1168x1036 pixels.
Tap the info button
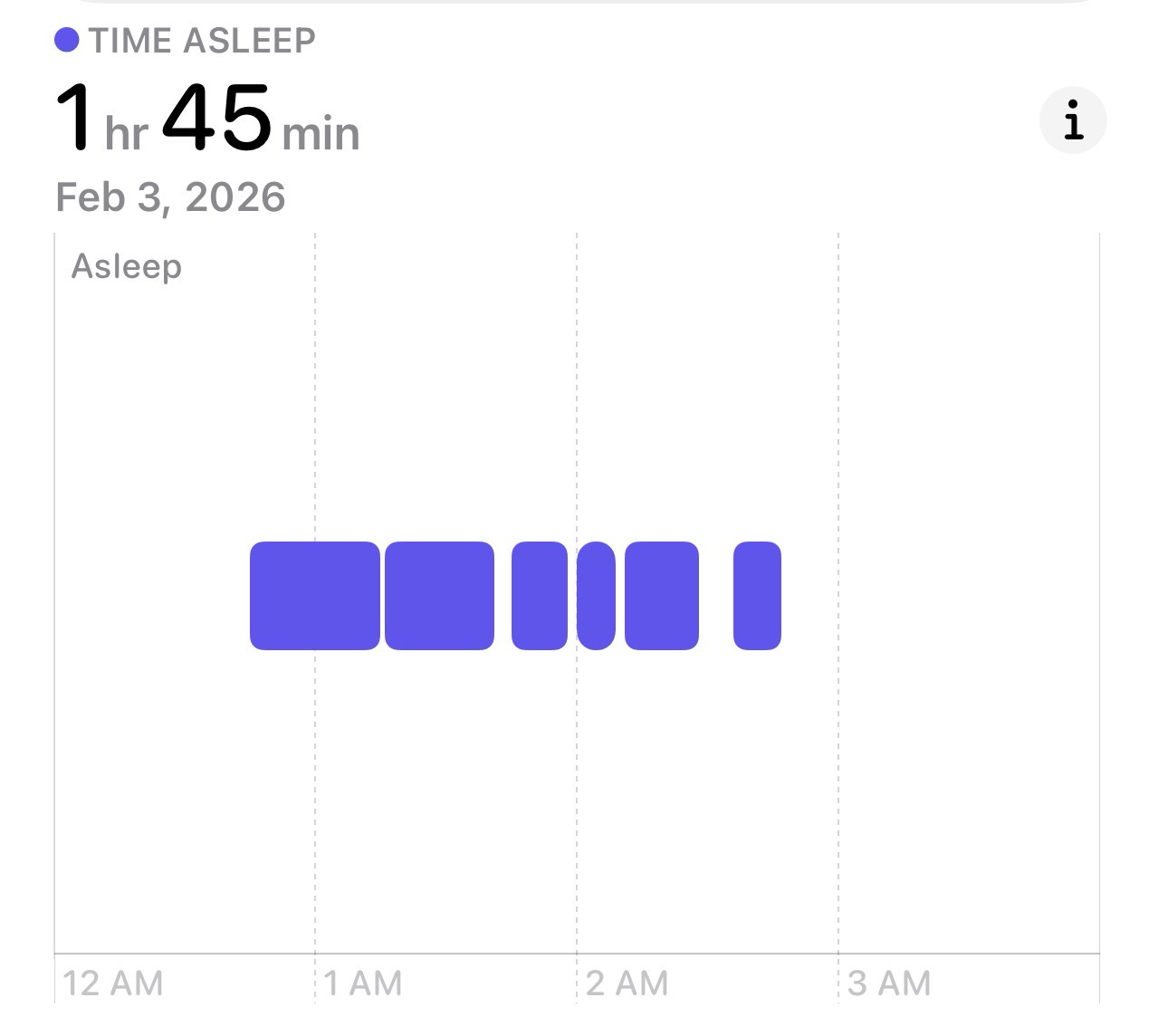coord(1073,120)
